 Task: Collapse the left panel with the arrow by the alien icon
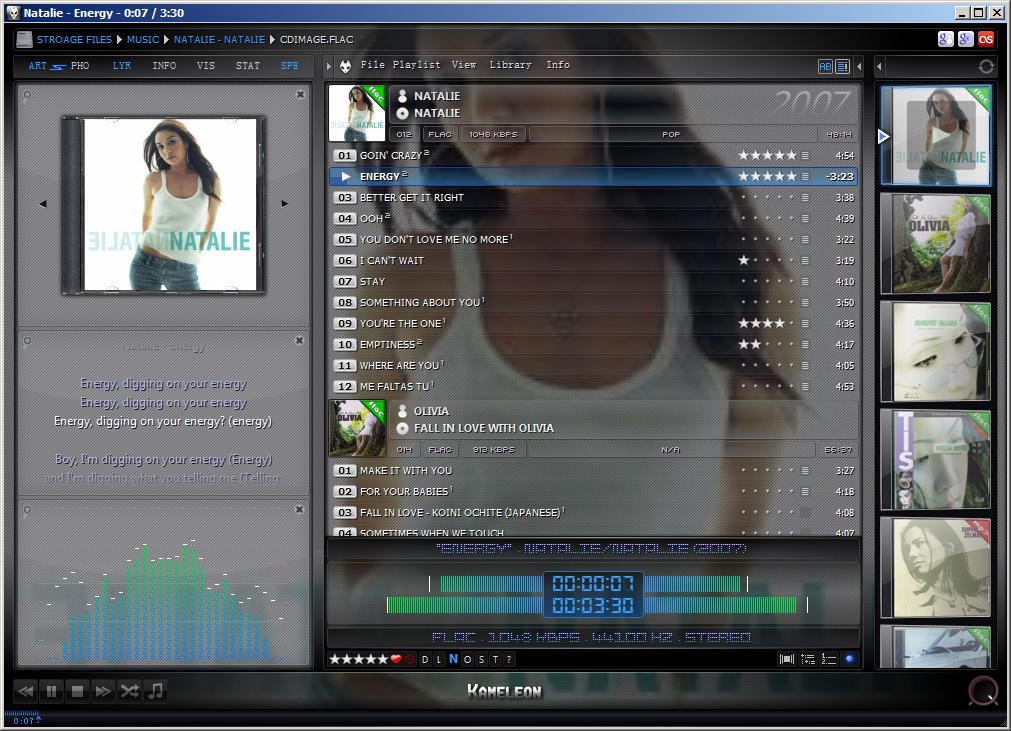(329, 66)
